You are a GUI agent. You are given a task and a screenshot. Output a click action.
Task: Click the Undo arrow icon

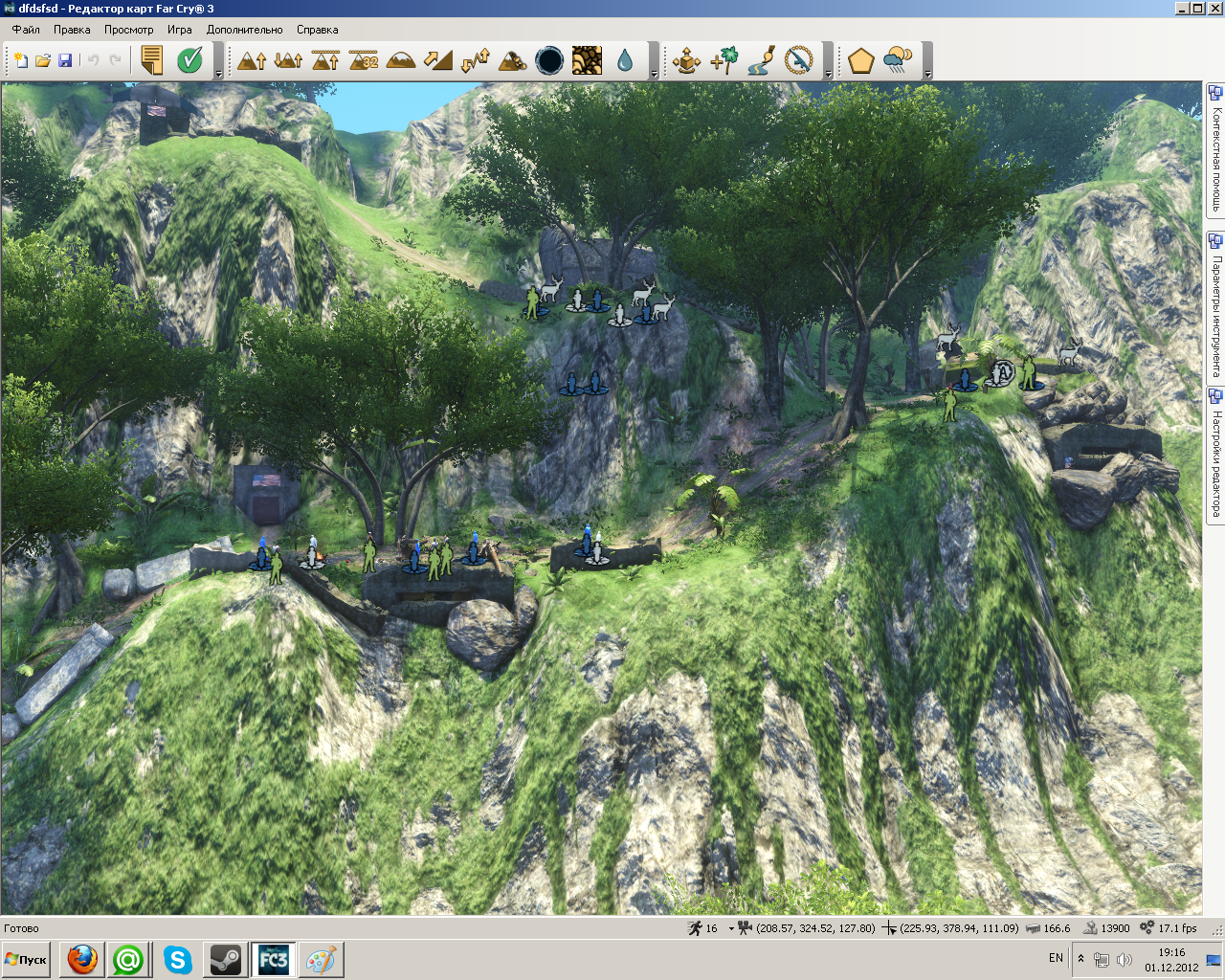coord(93,60)
